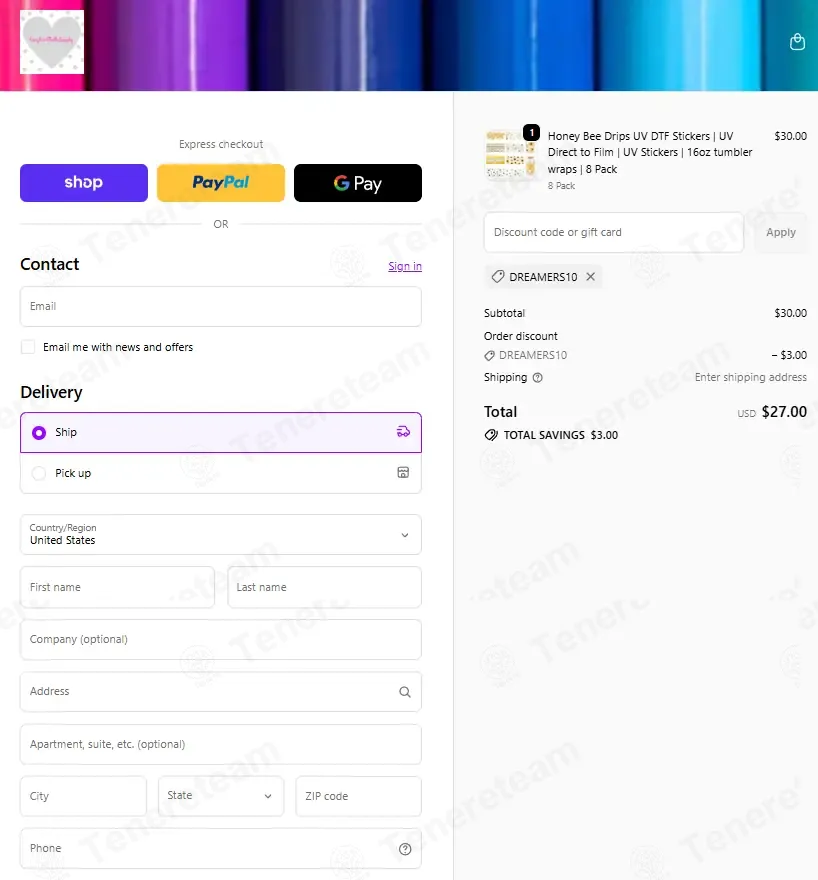Viewport: 818px width, 880px height.
Task: Click the store logo heart image
Action: [52, 42]
